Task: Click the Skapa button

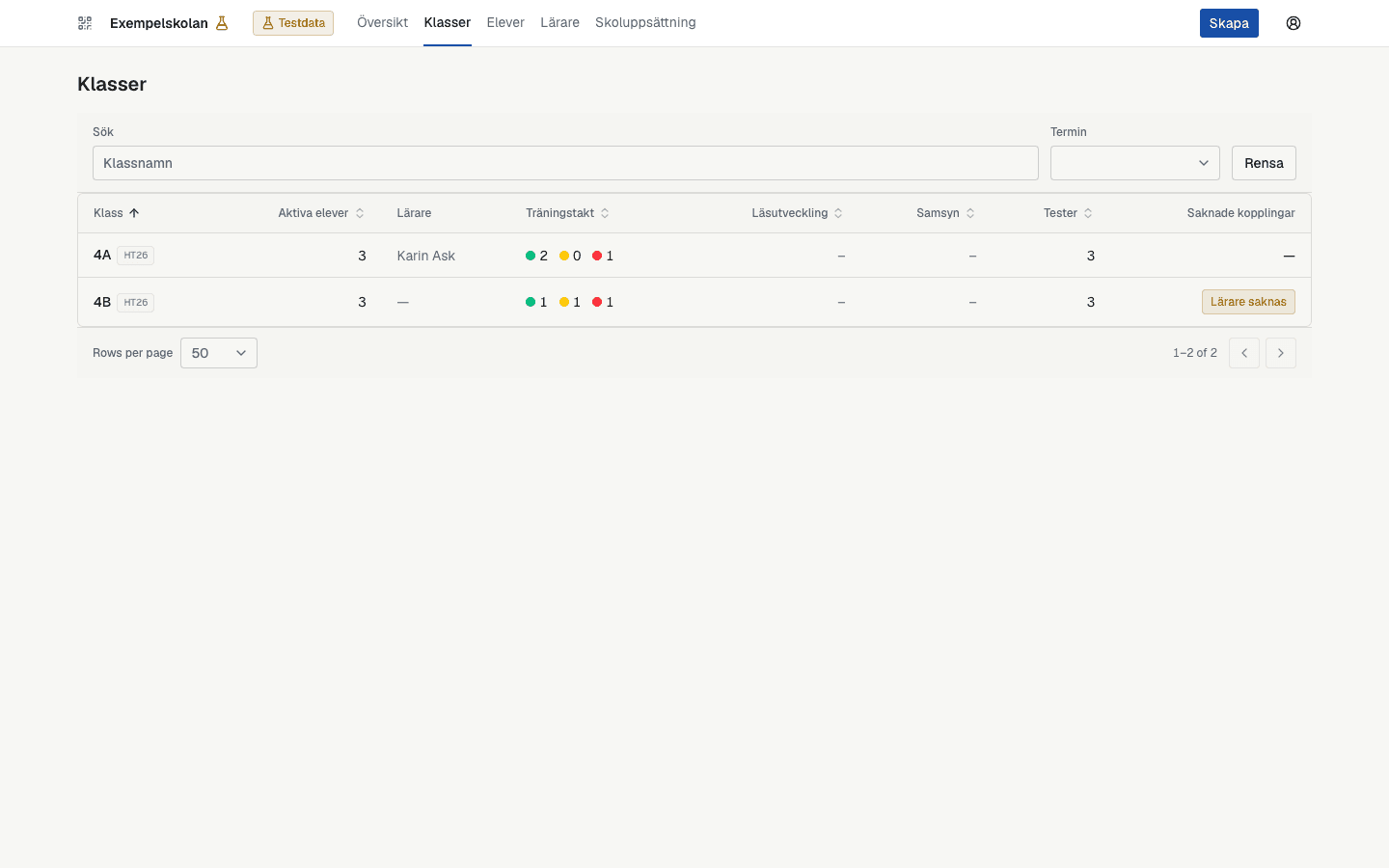Action: (x=1229, y=23)
